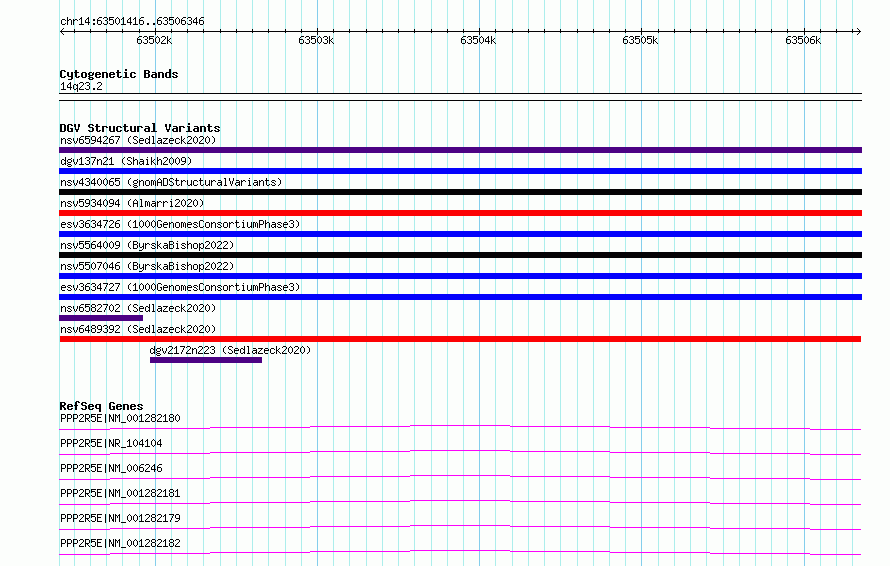Viewport: 890px width, 566px height.
Task: Select the blue bar under esv3634727
Action: pos(460,297)
